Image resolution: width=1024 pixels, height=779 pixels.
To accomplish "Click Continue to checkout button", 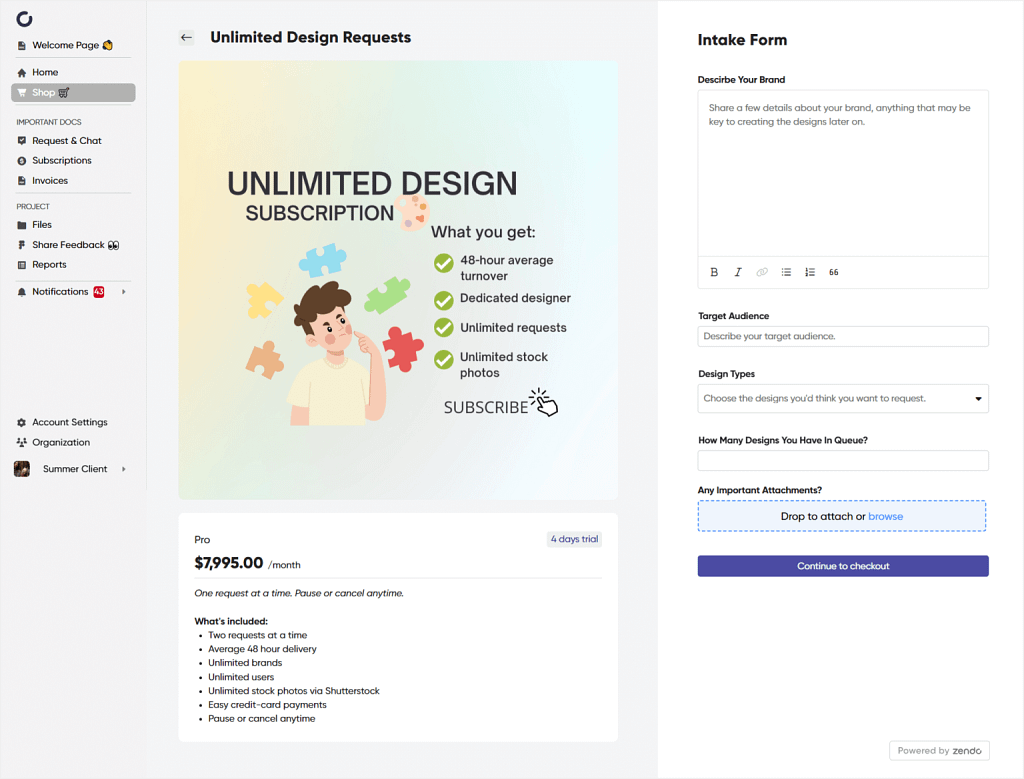I will [842, 566].
